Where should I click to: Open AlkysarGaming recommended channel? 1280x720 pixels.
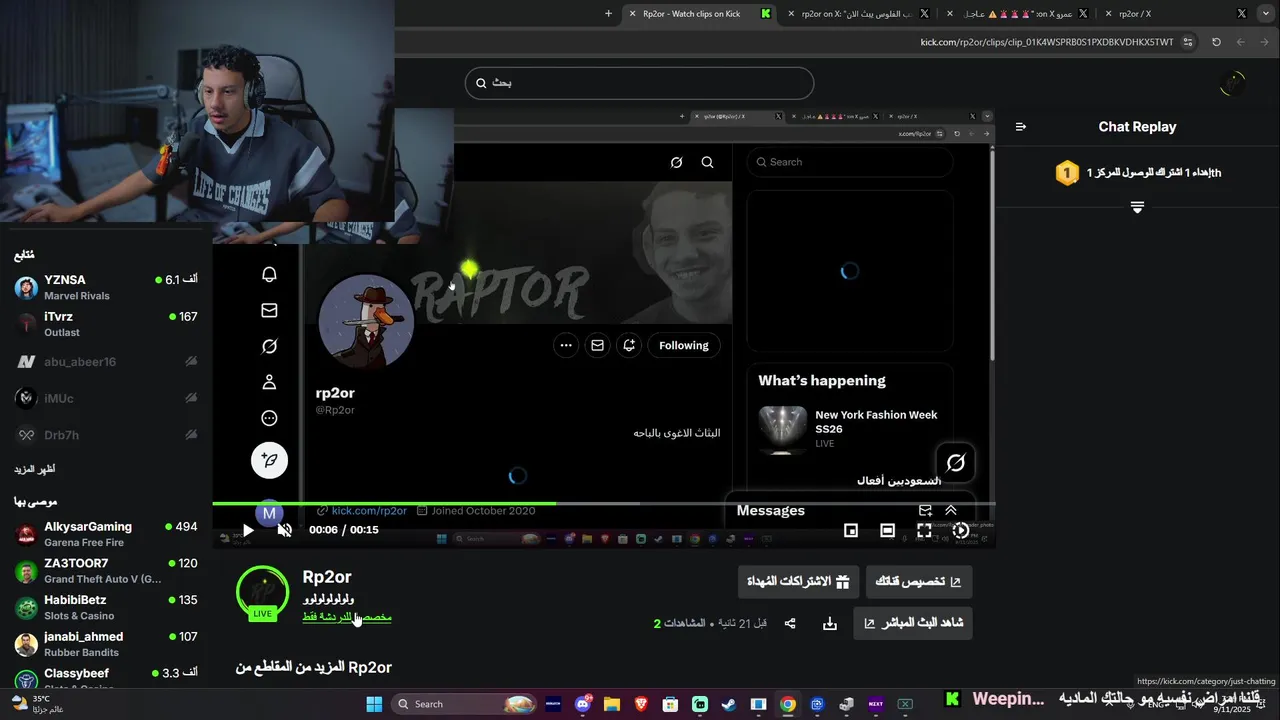click(x=106, y=534)
